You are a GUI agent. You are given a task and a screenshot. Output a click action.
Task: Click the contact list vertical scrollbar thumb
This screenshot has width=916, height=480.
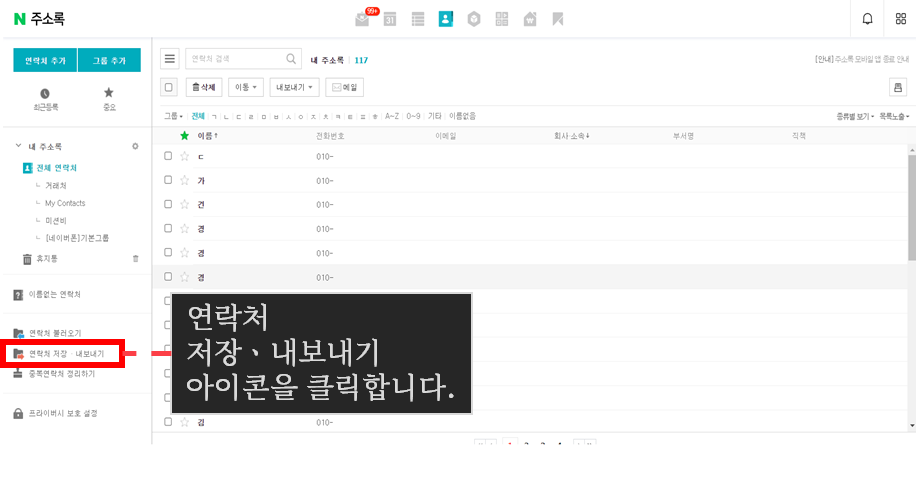[912, 207]
